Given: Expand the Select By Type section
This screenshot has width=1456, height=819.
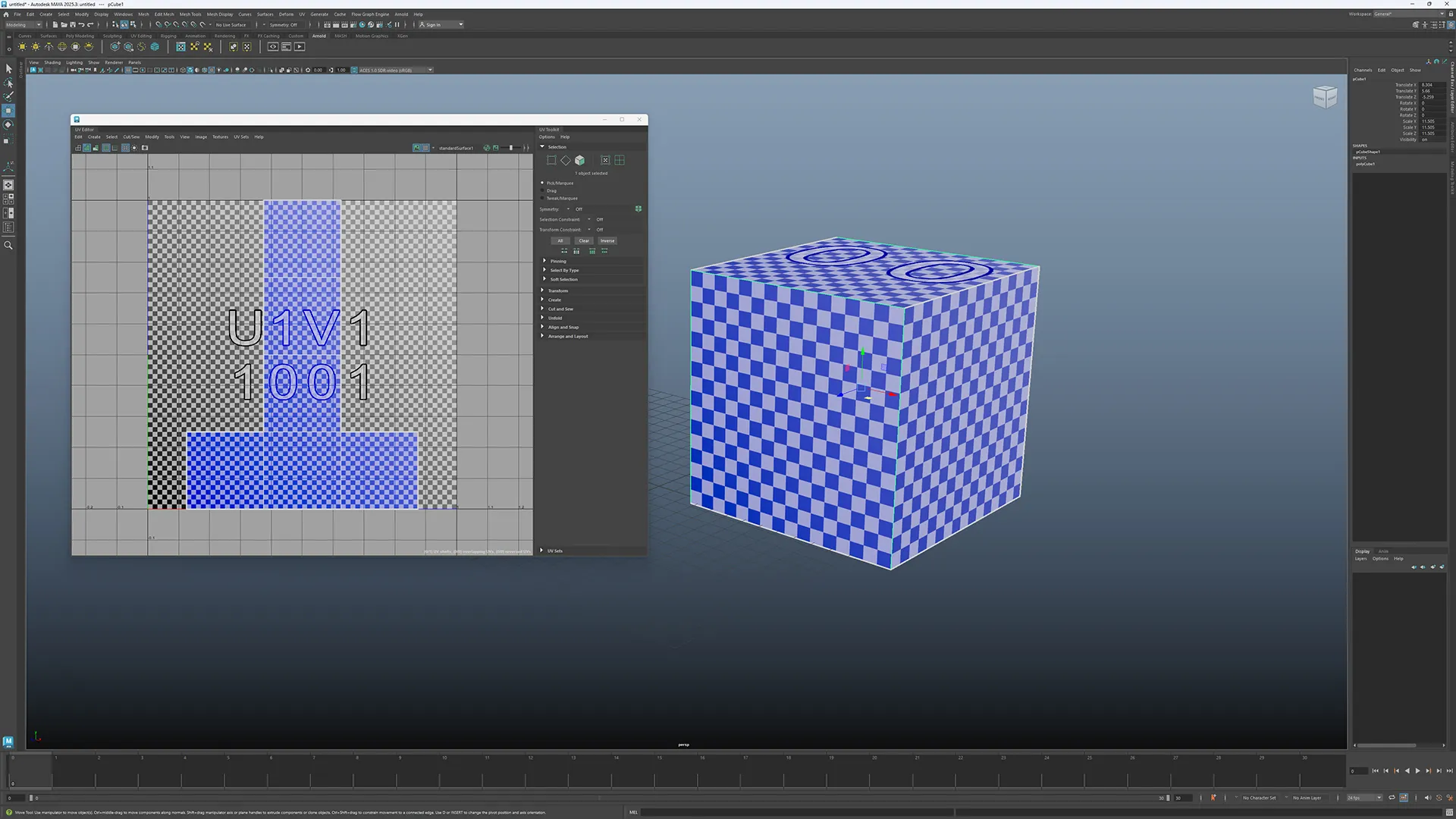Looking at the screenshot, I should tap(591, 270).
